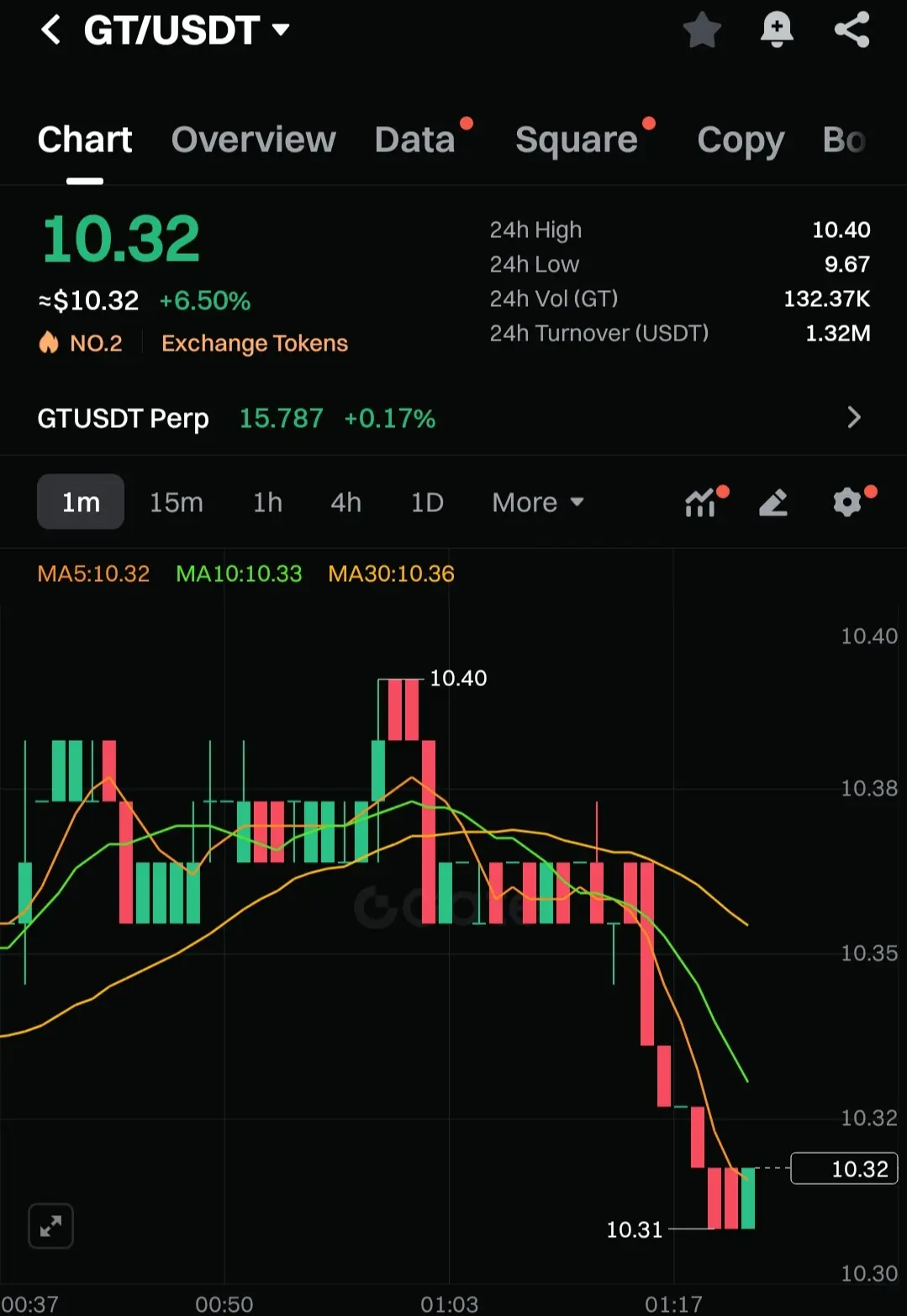Tap the 10.35 price axis label
The width and height of the screenshot is (907, 1316).
click(x=869, y=953)
